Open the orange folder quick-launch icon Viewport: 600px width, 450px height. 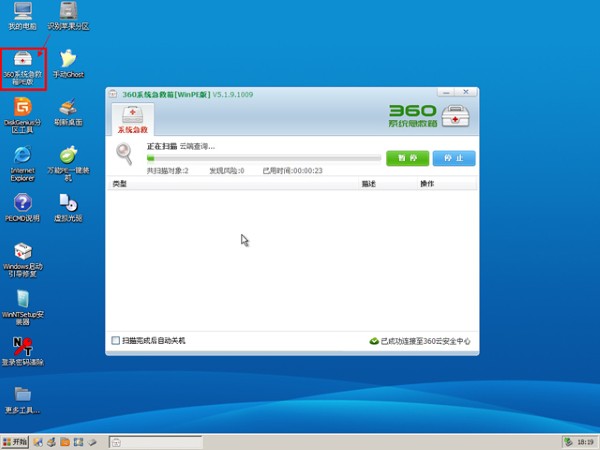click(65, 442)
